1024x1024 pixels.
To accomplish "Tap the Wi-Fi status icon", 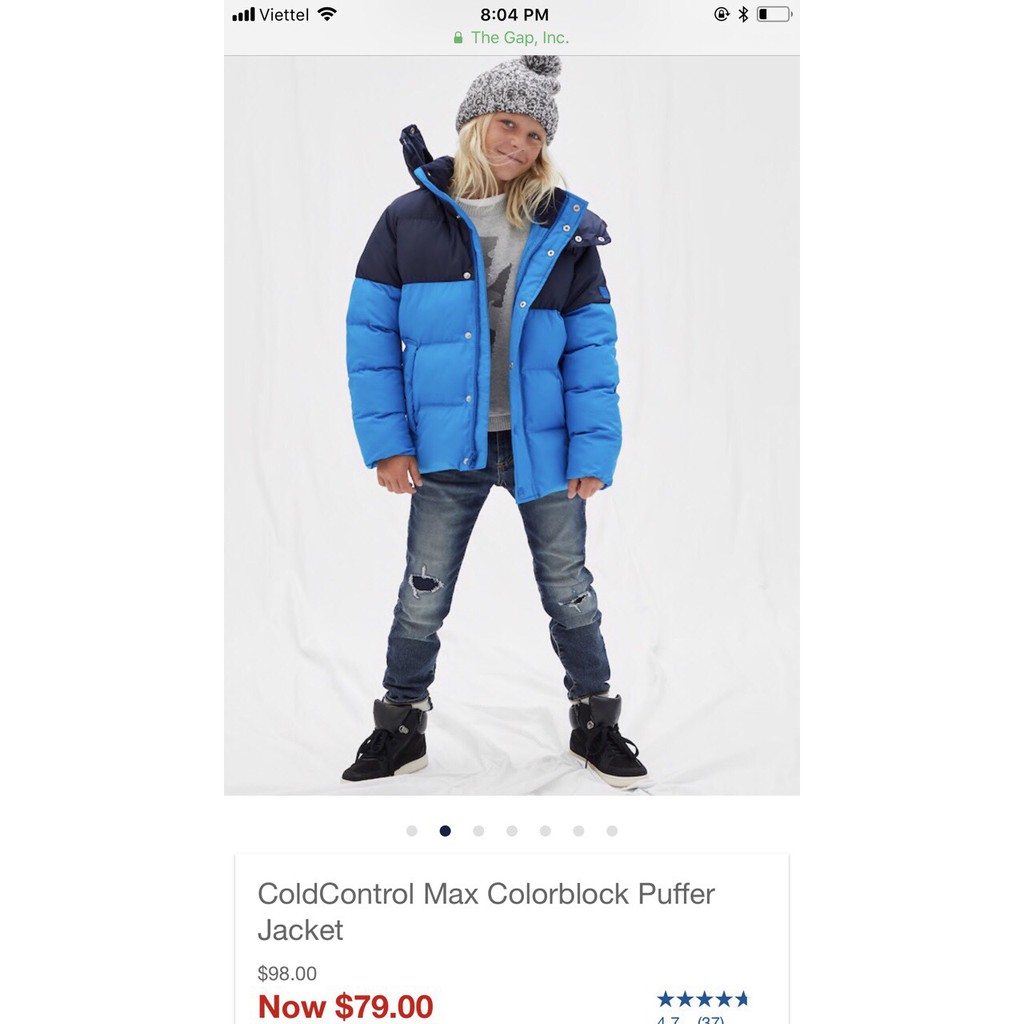I will click(x=327, y=14).
